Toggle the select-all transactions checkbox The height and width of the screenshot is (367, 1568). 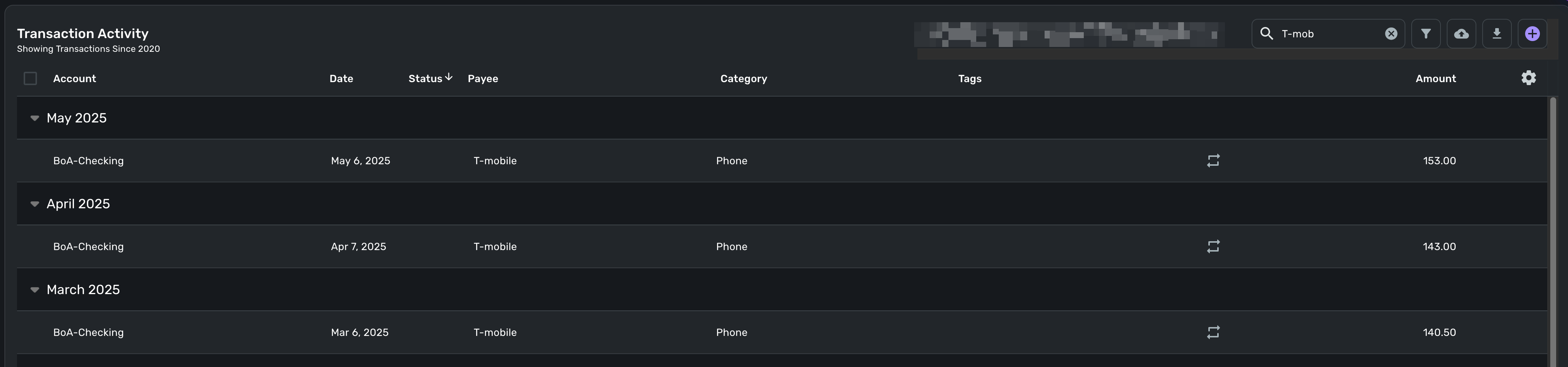tap(30, 78)
